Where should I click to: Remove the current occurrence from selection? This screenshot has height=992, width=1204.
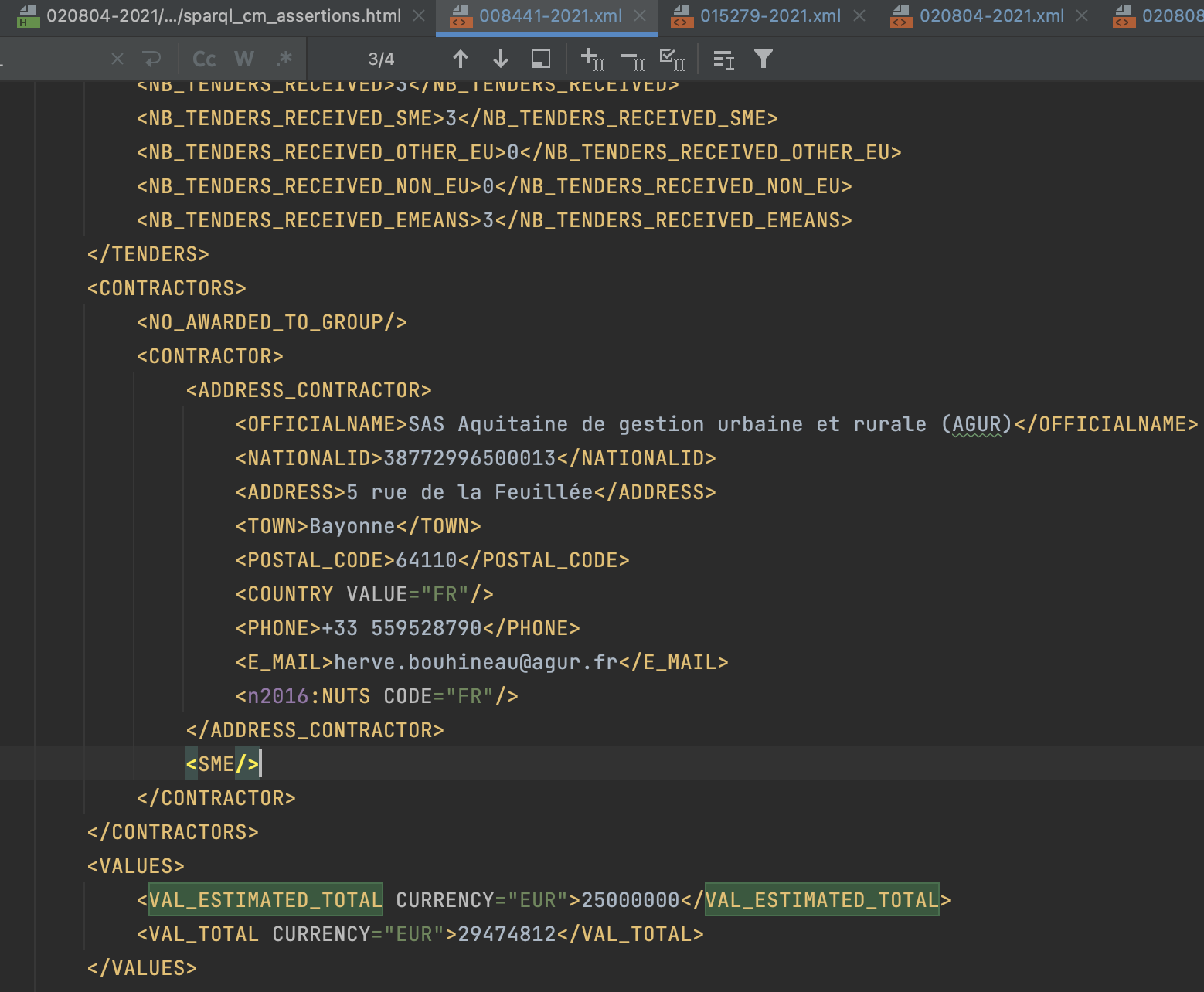pyautogui.click(x=634, y=59)
